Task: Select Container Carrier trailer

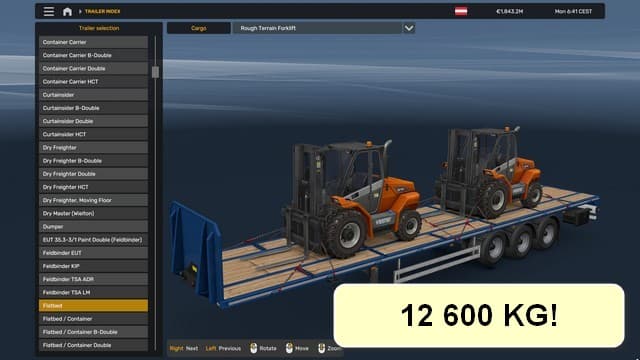Action: (93, 42)
